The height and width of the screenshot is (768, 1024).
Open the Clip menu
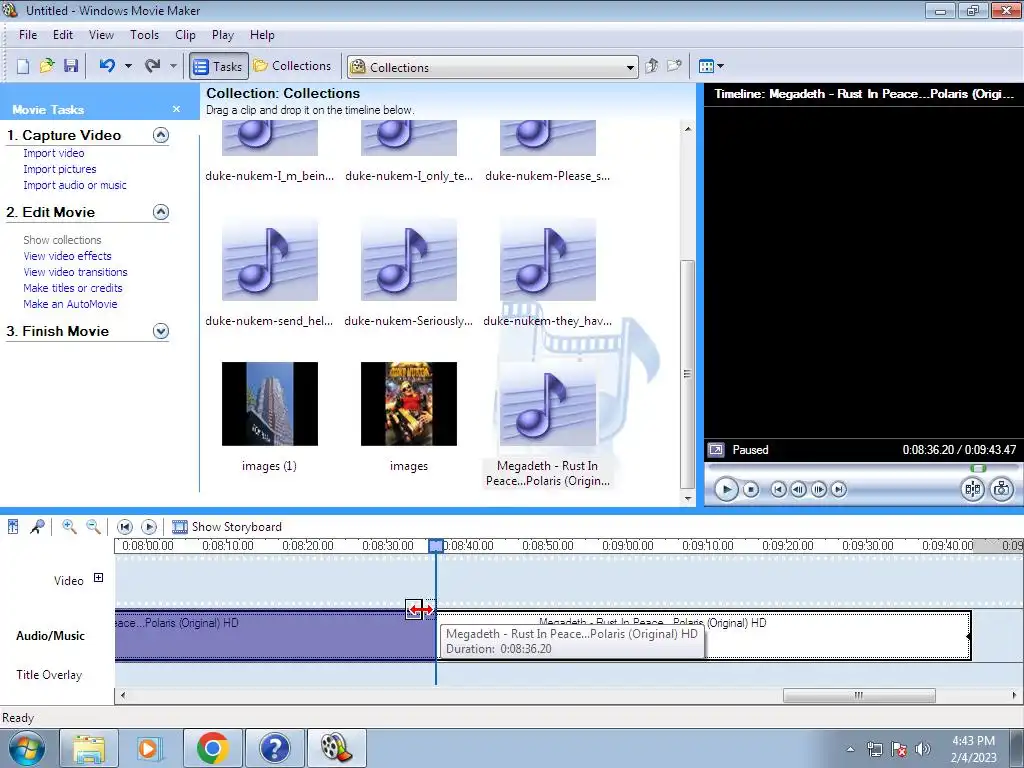click(x=185, y=35)
